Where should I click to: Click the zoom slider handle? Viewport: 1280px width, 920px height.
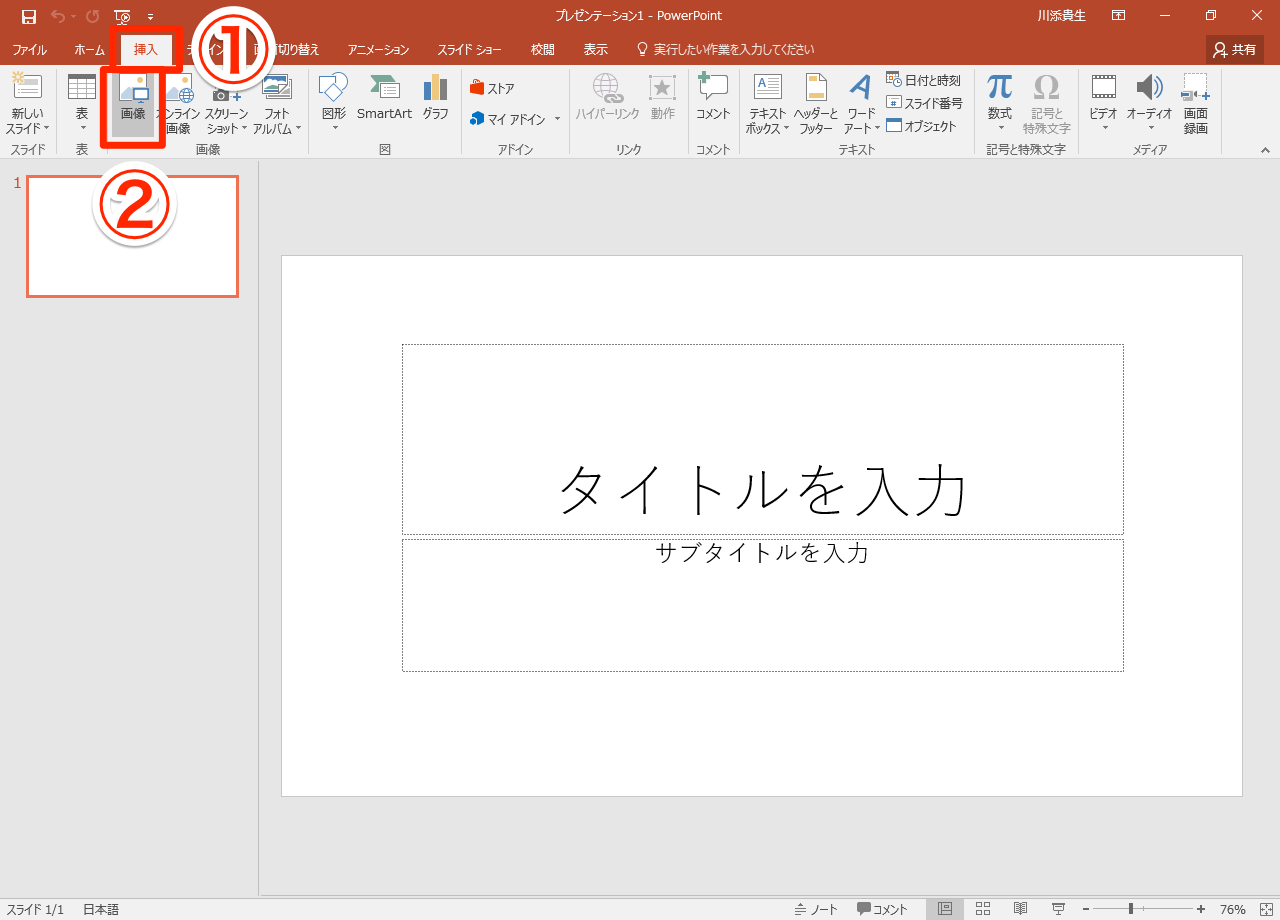[1131, 909]
